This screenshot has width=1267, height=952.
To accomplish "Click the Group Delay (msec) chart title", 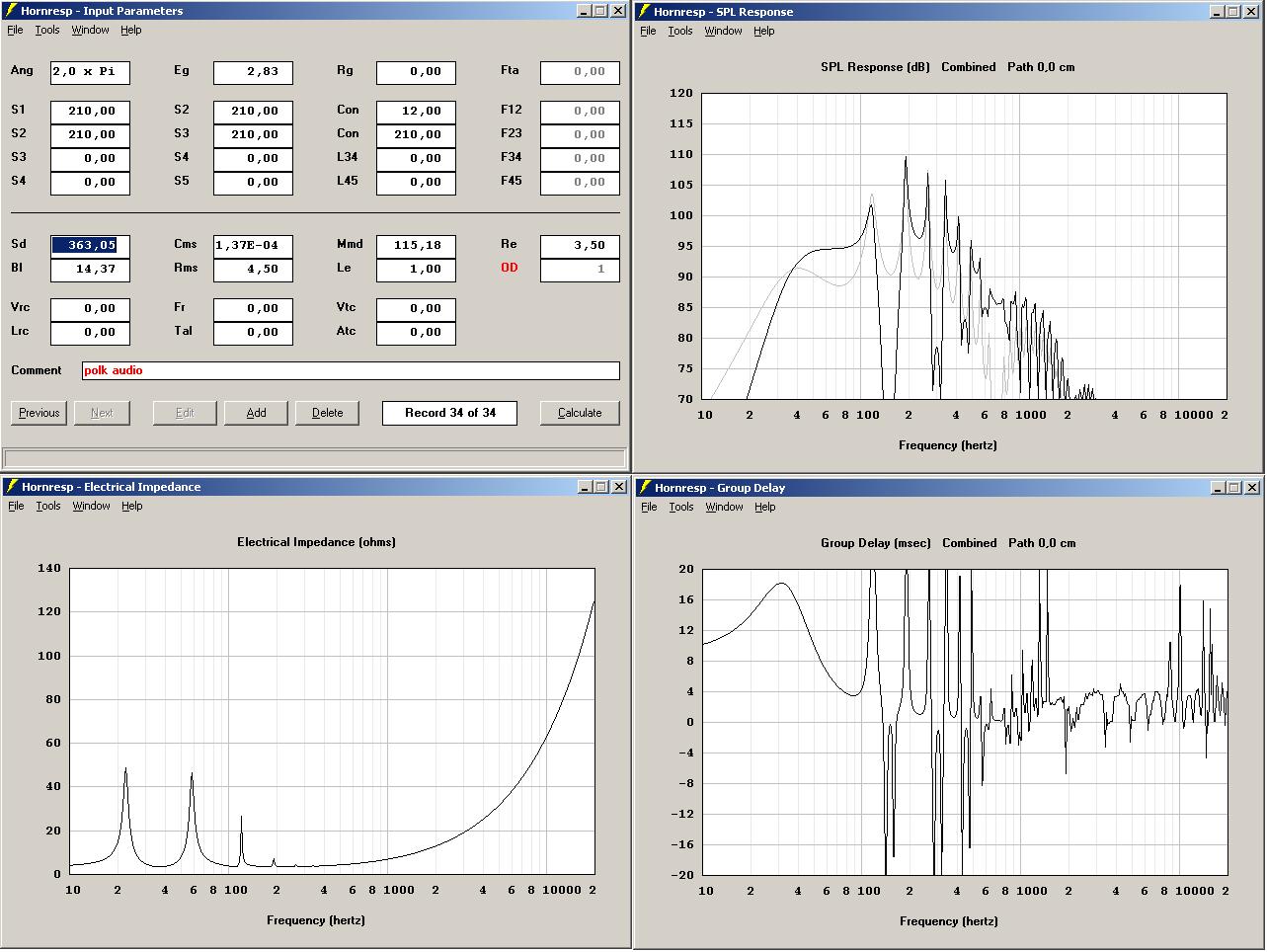I will pos(948,543).
